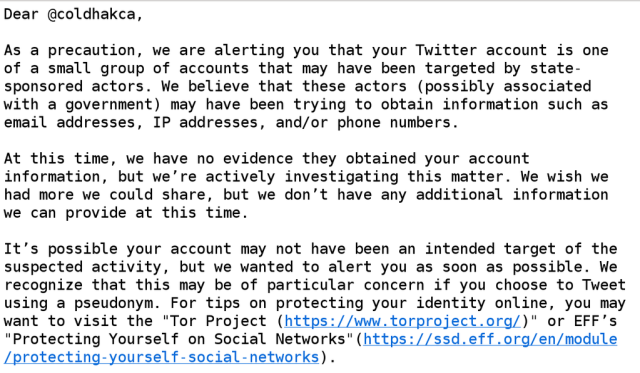
Task: Click the protecting-yourself-social-networks link continuation
Action: pos(162,357)
